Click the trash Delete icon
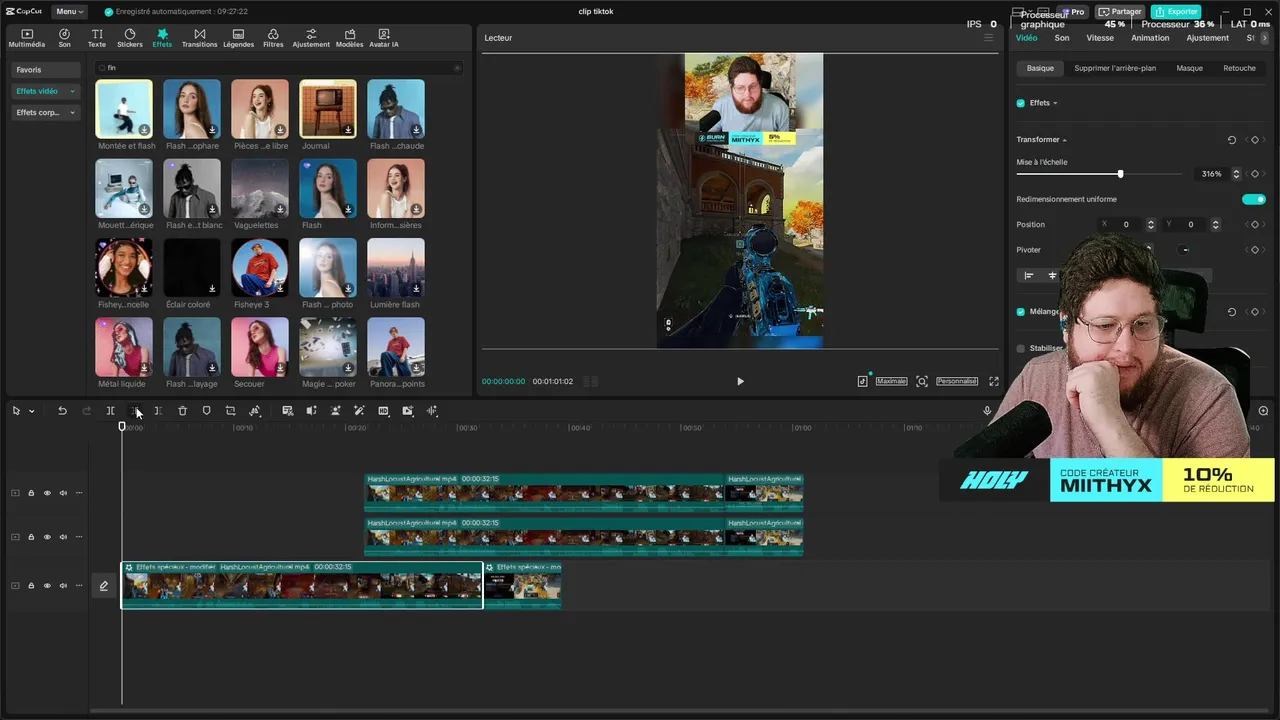This screenshot has width=1280, height=720. [182, 411]
